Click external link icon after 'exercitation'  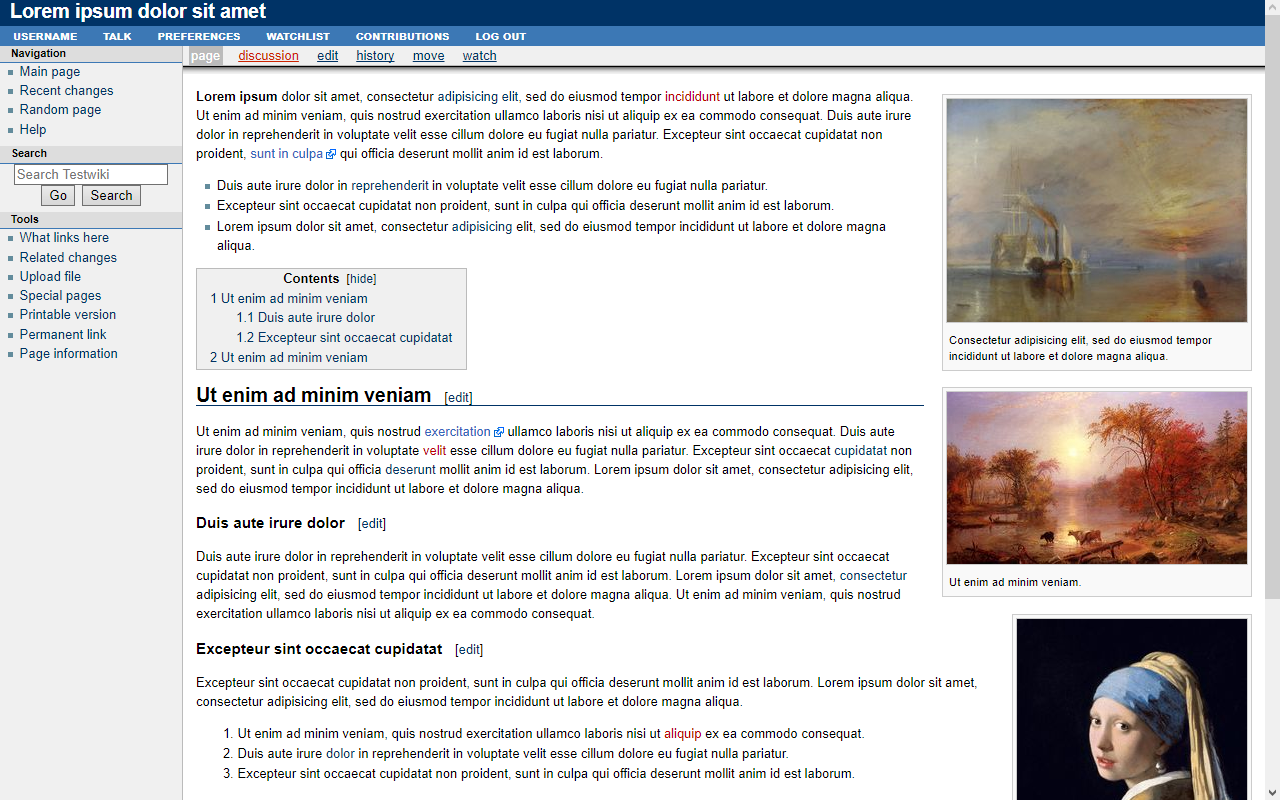coord(499,433)
